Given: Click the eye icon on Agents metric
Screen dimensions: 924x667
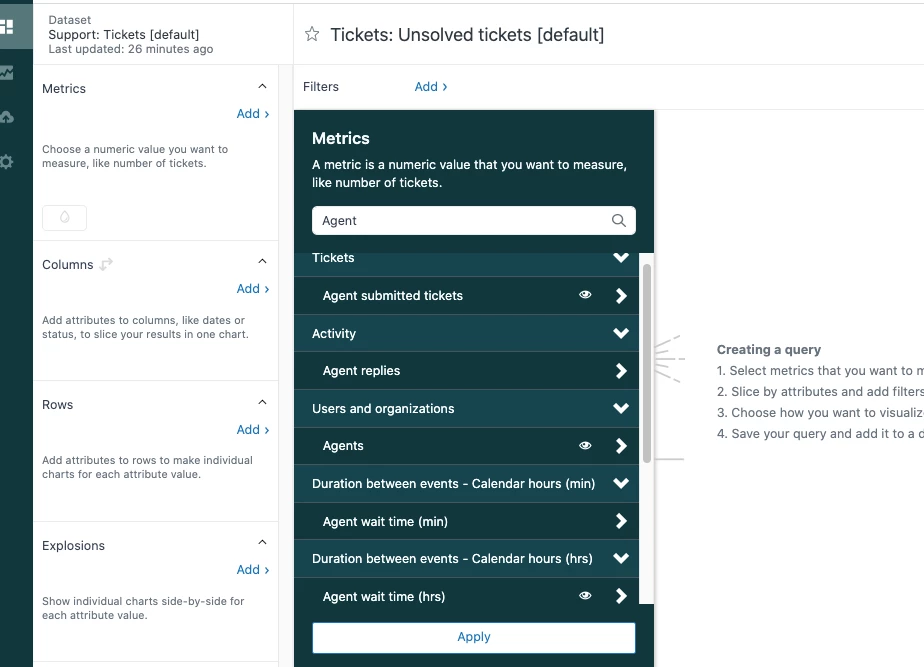Looking at the screenshot, I should (x=586, y=446).
